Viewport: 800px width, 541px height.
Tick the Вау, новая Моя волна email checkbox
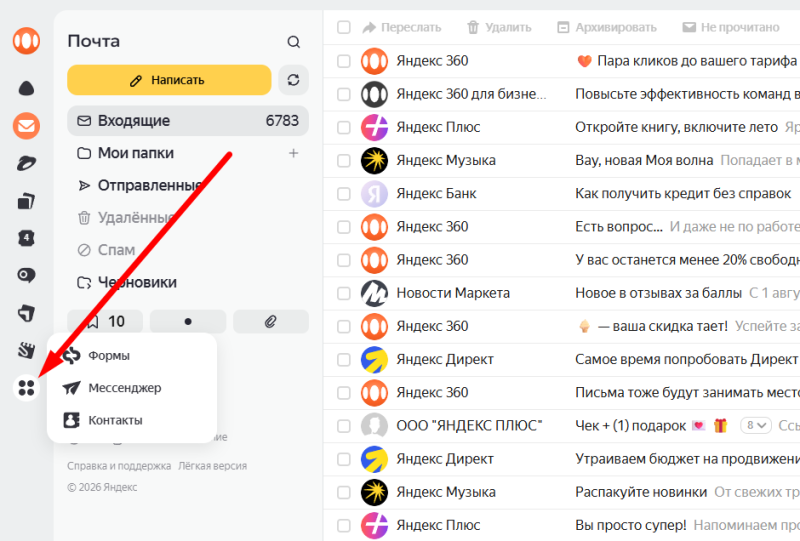pos(344,161)
